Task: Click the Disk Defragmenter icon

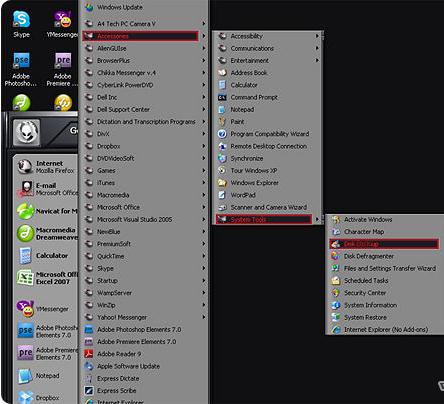Action: [335, 256]
